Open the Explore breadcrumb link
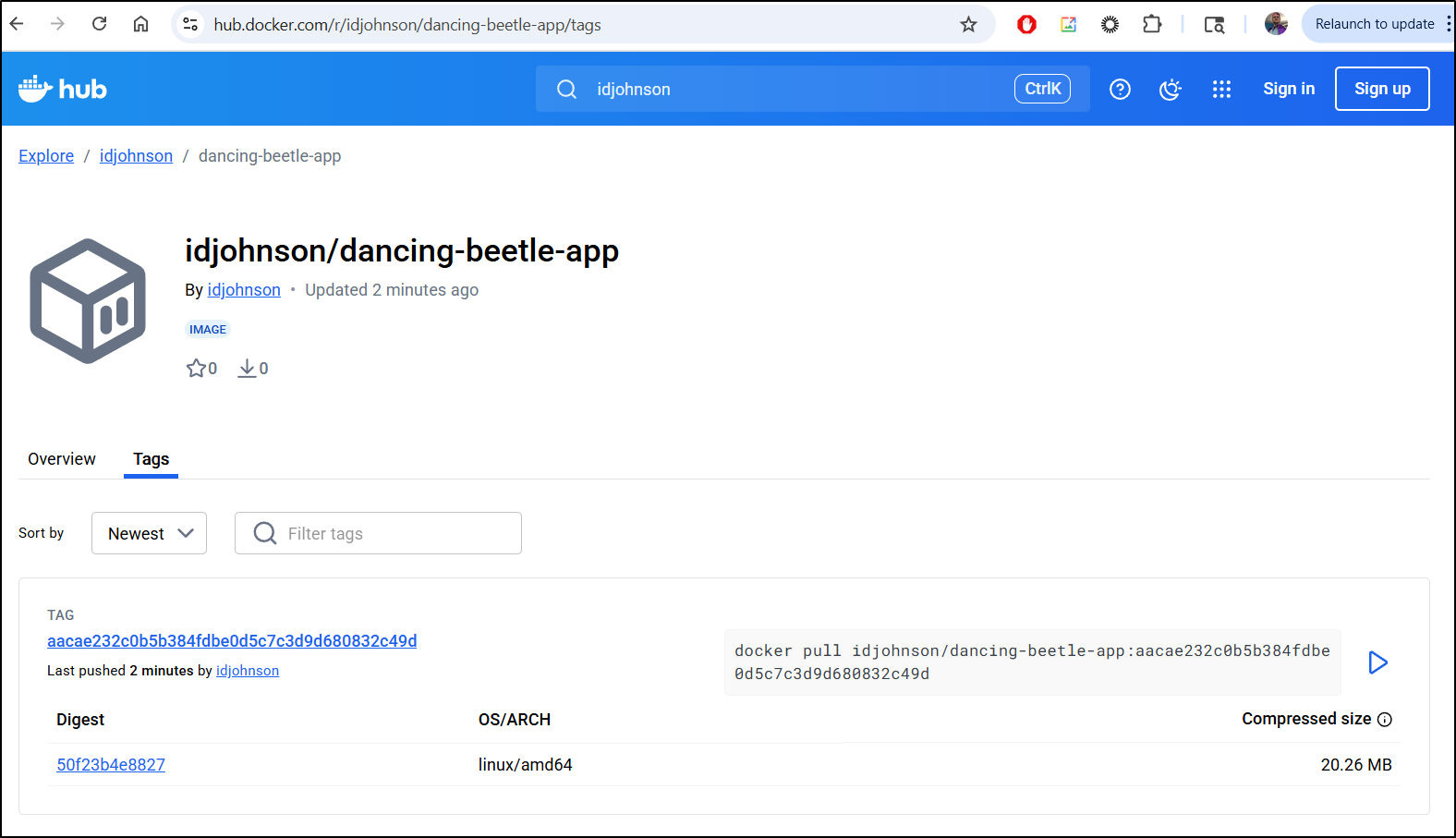1456x838 pixels. pos(46,156)
